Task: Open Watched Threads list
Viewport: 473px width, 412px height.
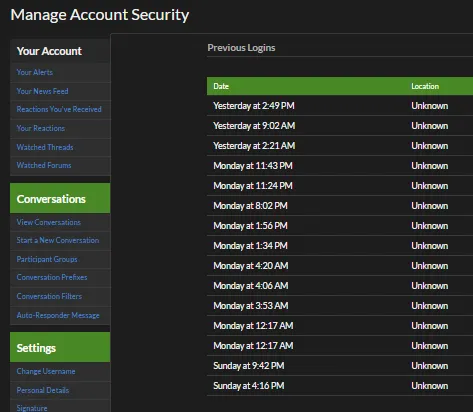Action: click(x=45, y=147)
